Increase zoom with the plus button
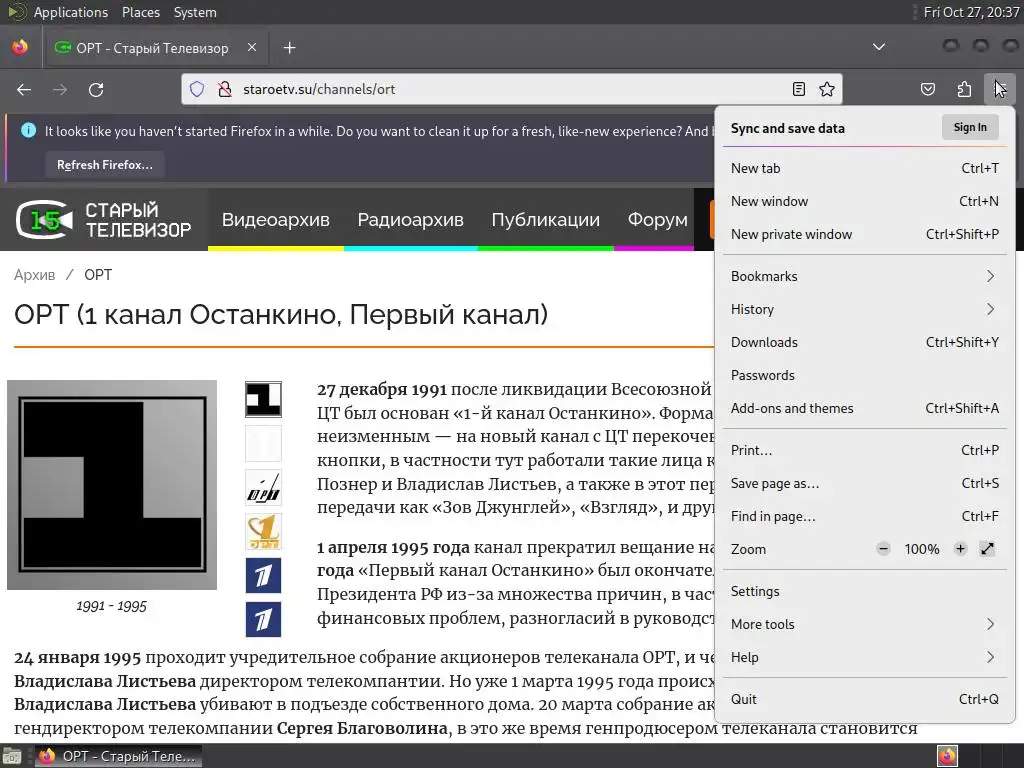This screenshot has height=768, width=1024. pyautogui.click(x=960, y=549)
